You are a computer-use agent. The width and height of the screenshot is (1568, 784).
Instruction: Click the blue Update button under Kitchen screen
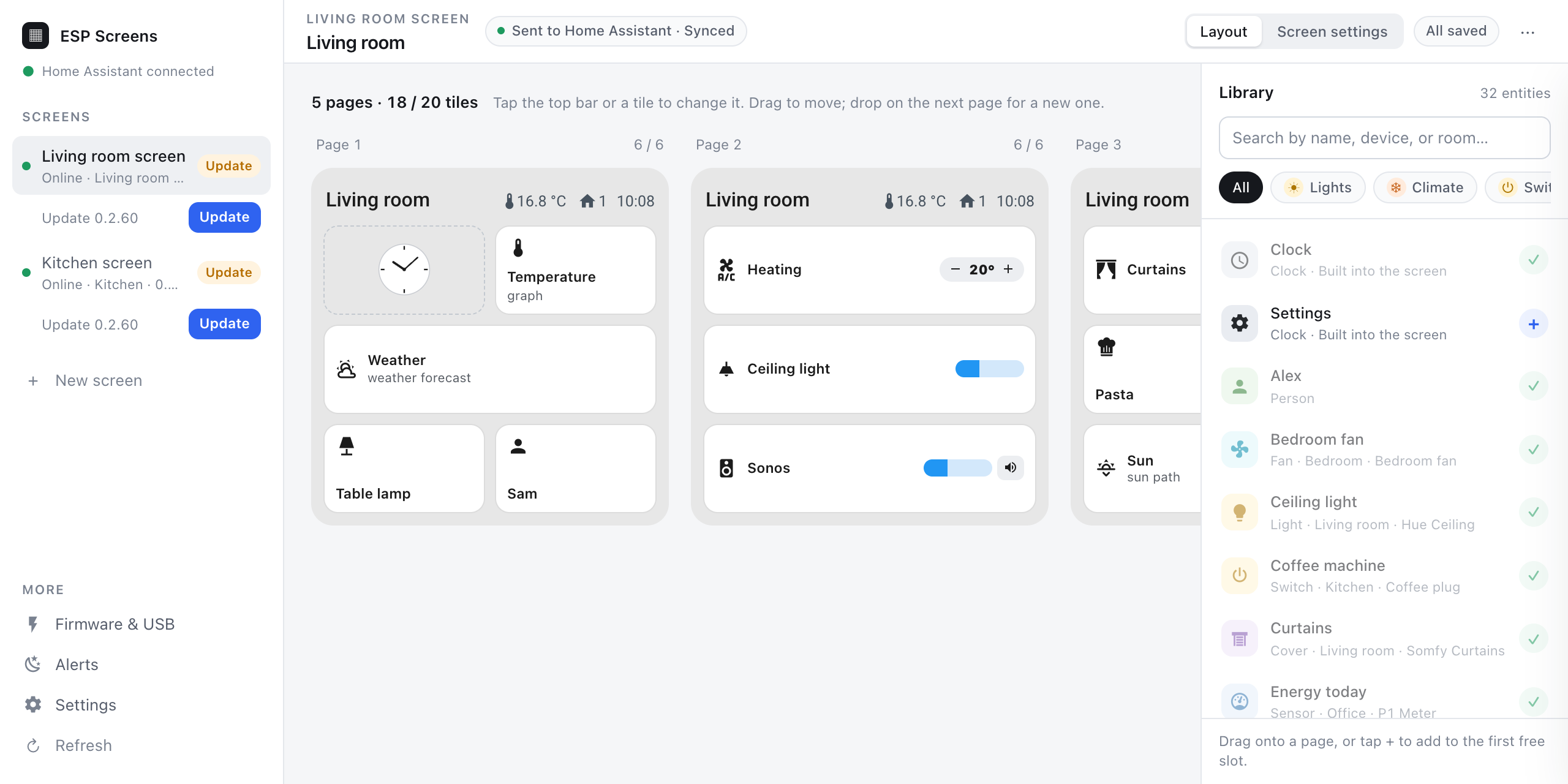click(224, 324)
